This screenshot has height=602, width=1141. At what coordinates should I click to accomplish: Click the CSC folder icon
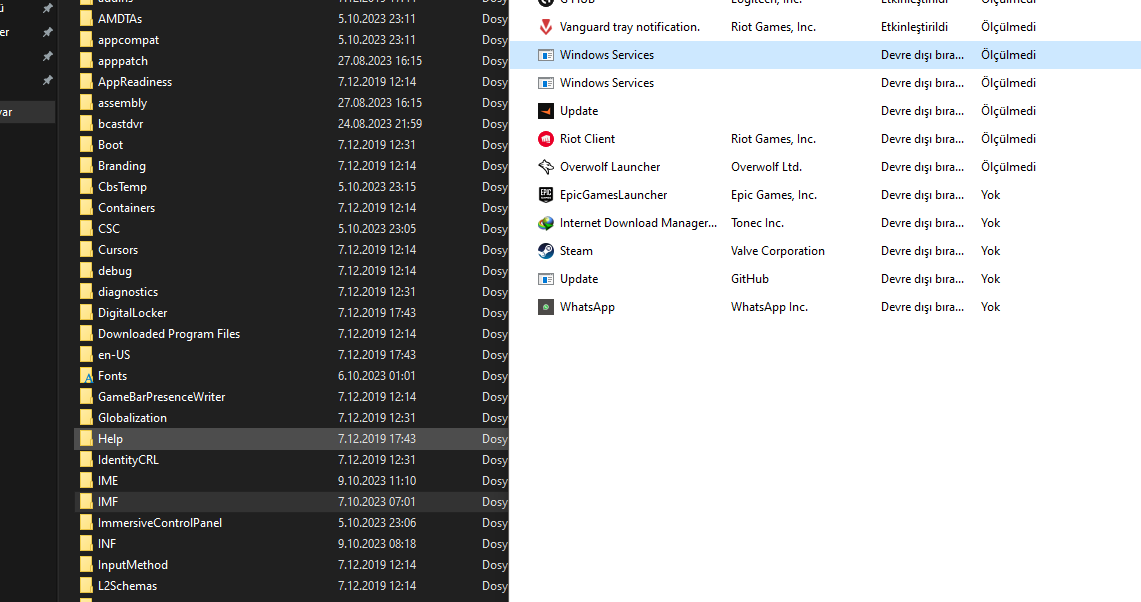(87, 229)
